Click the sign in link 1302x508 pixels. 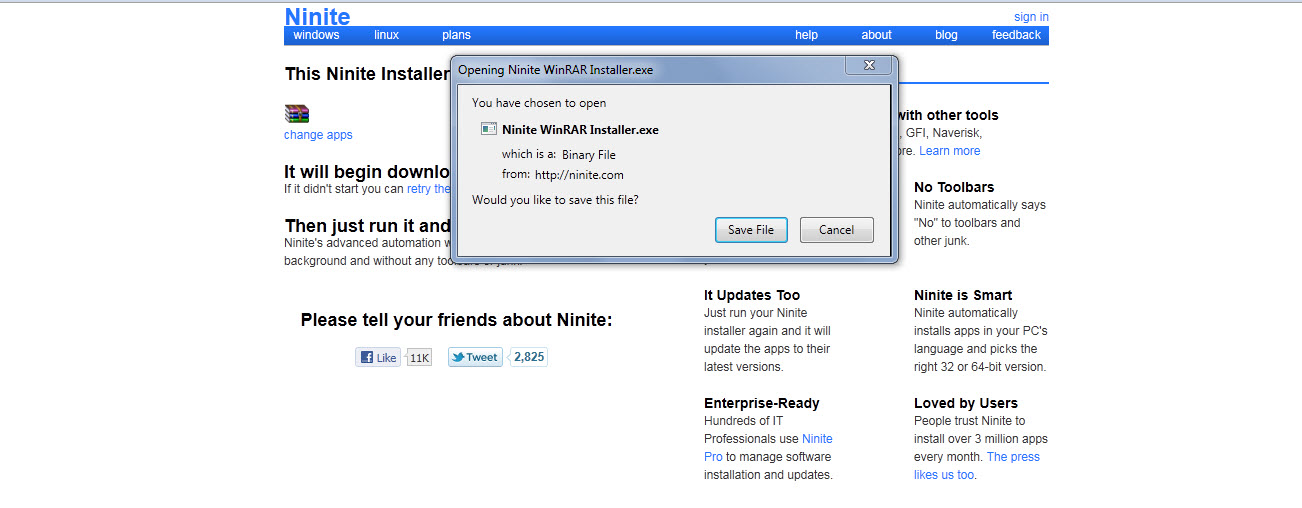[x=1031, y=17]
